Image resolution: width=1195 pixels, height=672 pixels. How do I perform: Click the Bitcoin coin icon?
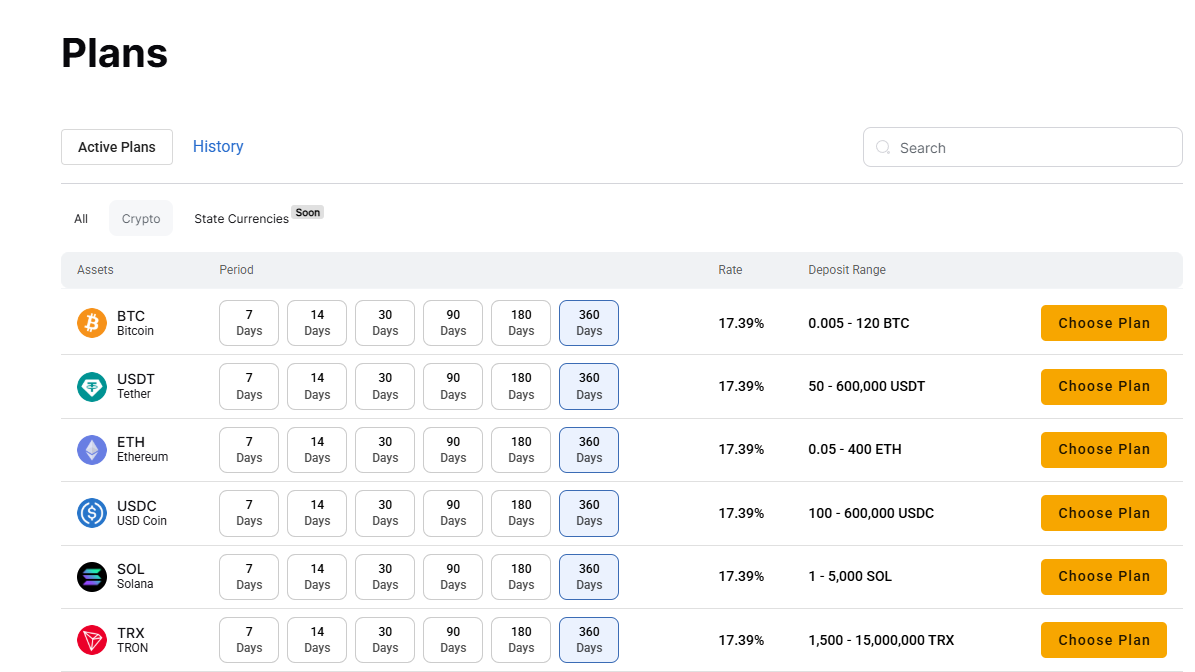[x=92, y=323]
